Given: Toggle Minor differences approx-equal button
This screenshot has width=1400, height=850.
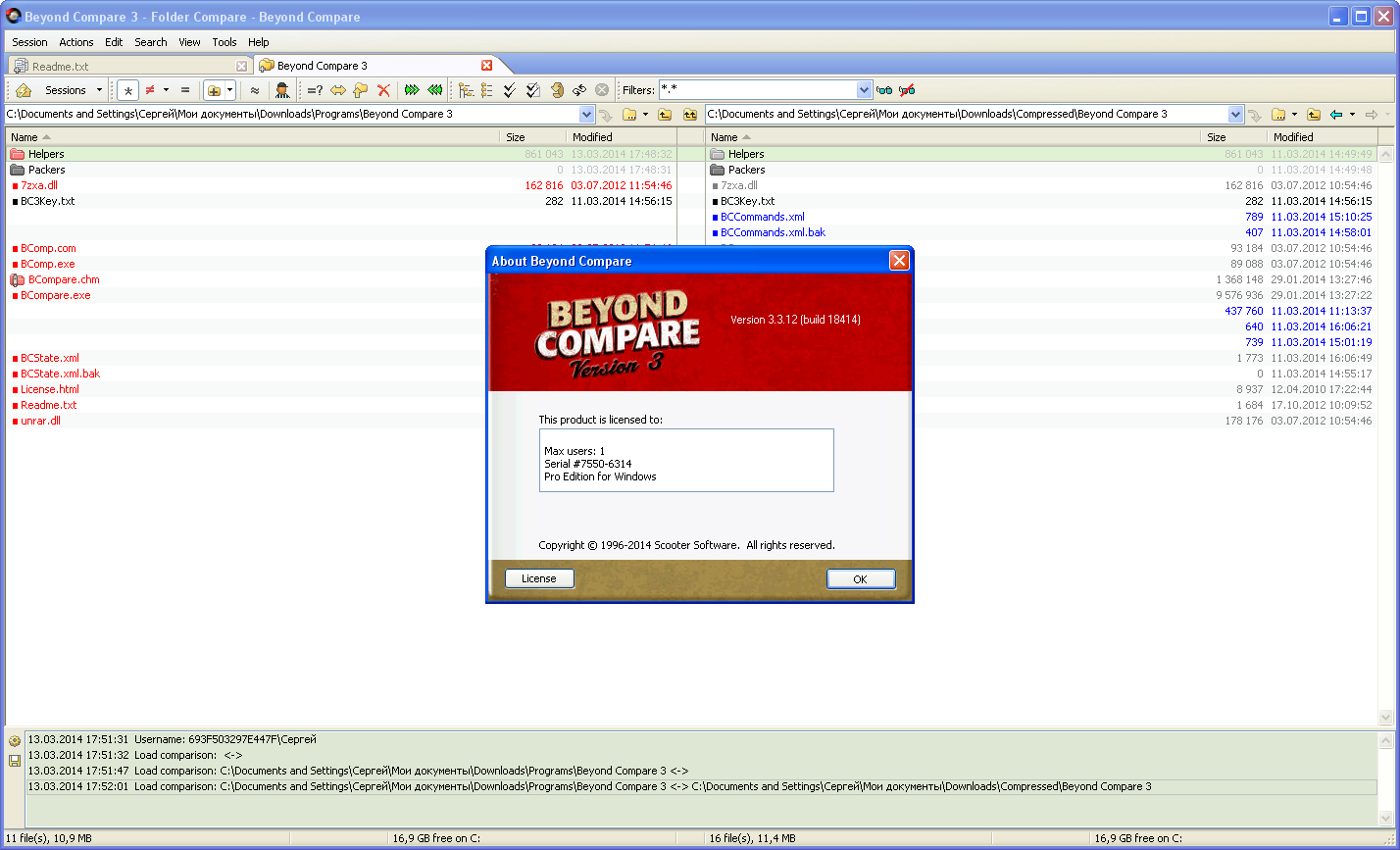Looking at the screenshot, I should (255, 90).
